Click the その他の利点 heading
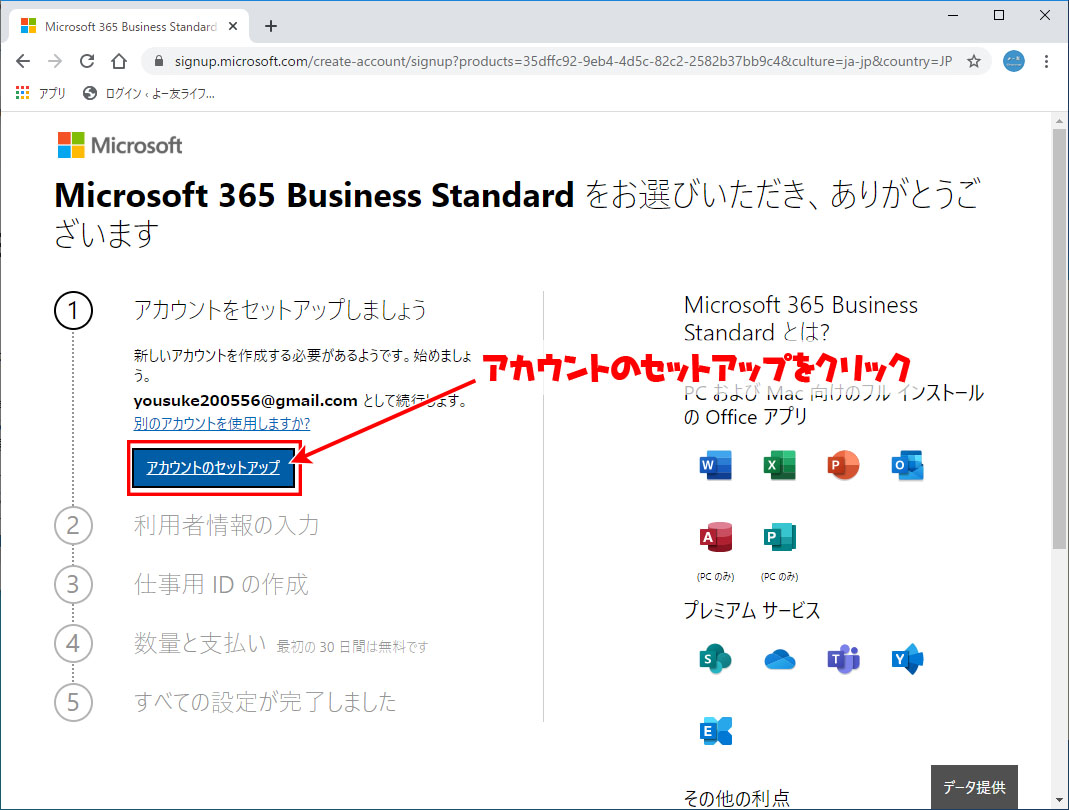The height and width of the screenshot is (810, 1069). point(737,798)
